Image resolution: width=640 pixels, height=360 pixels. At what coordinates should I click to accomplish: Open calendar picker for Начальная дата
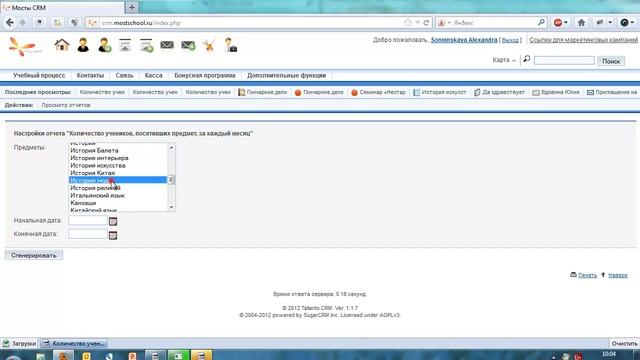point(113,221)
